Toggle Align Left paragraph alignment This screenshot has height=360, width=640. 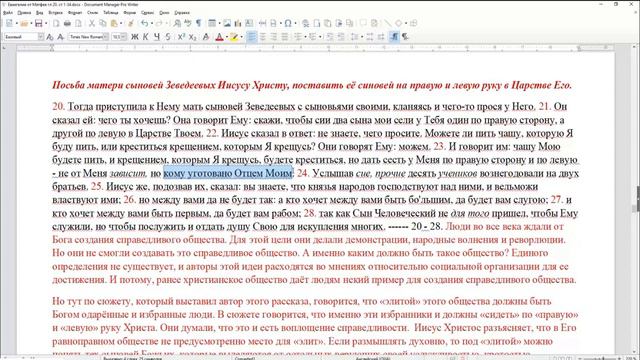[x=251, y=37]
